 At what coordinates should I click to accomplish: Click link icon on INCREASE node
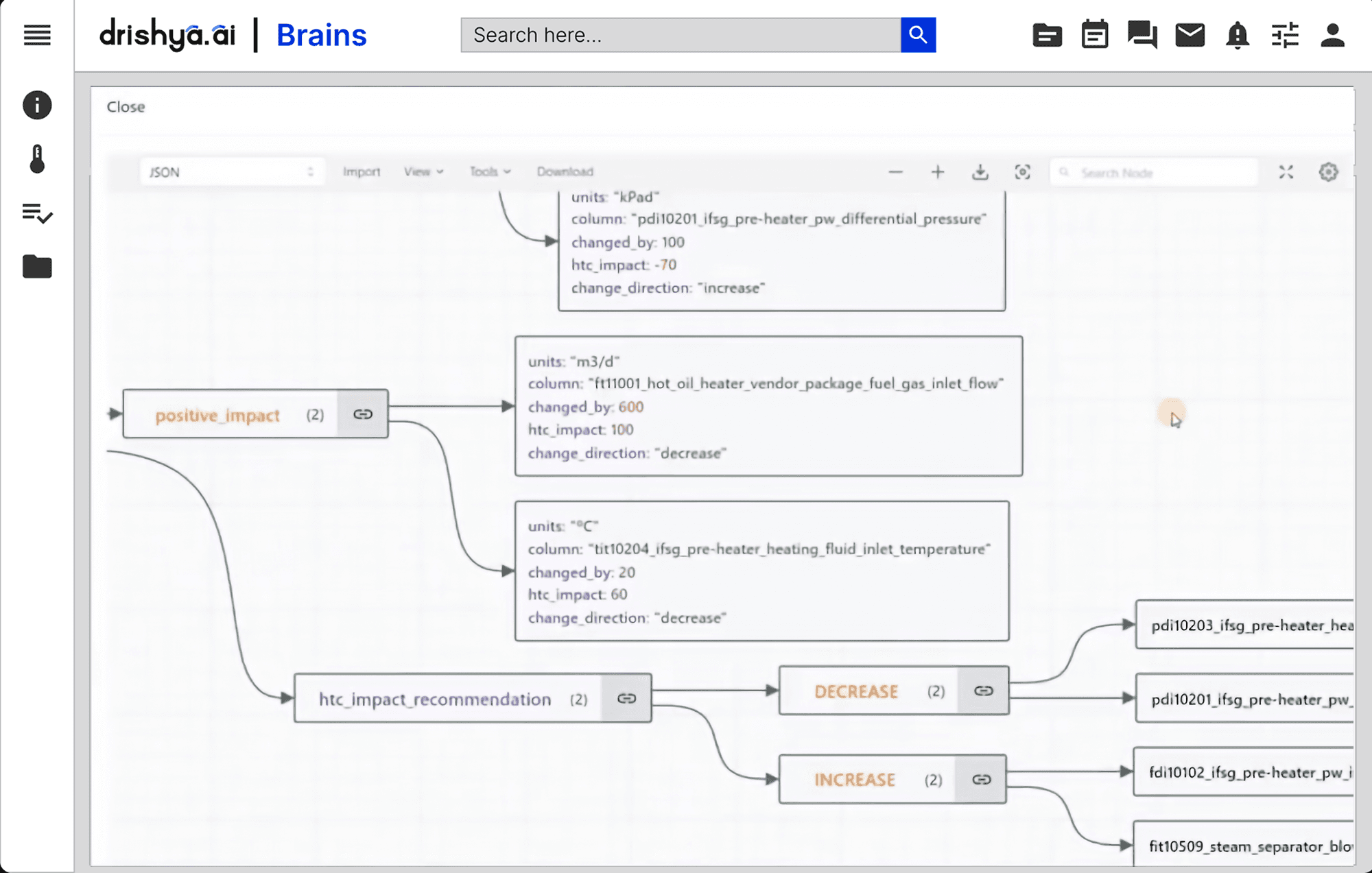coord(982,780)
